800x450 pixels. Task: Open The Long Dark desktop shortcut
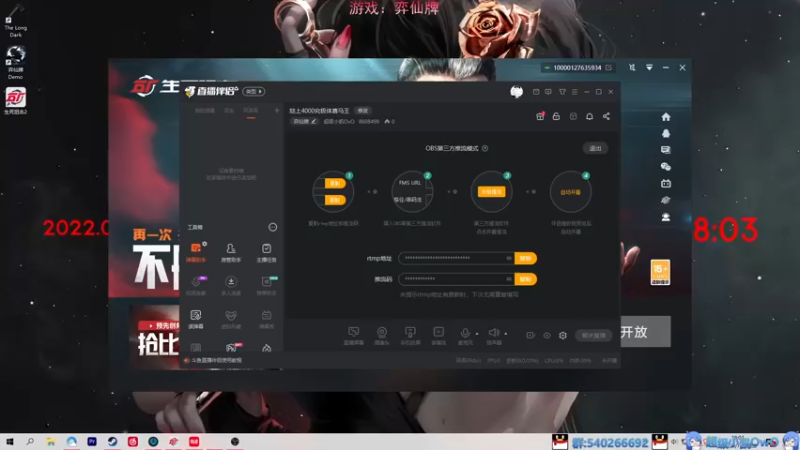pos(15,21)
